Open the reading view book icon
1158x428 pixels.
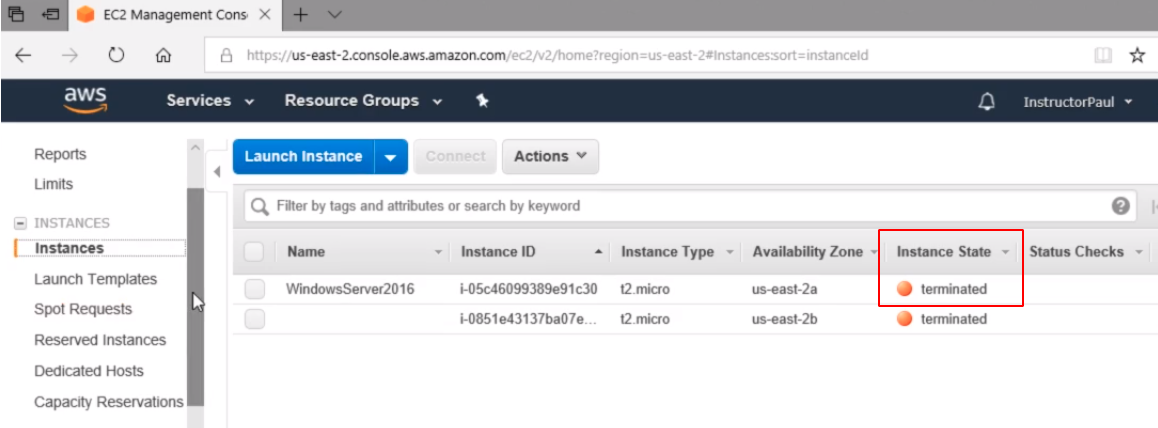pyautogui.click(x=1103, y=56)
